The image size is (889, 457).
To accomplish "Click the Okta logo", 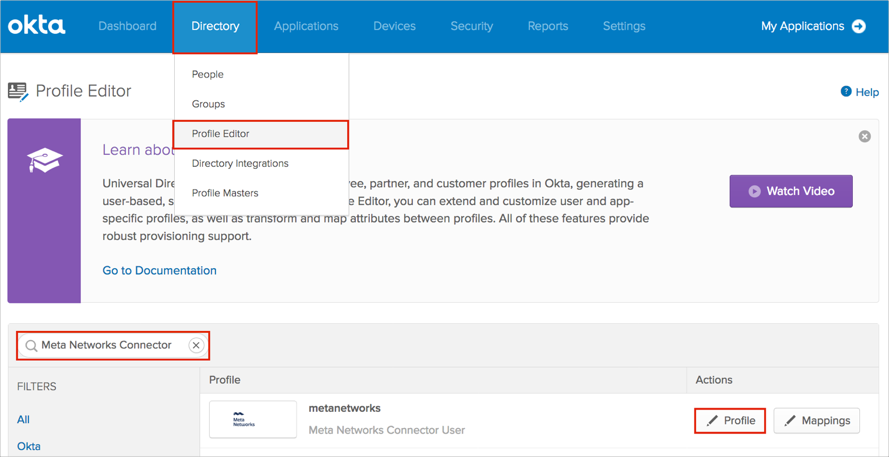I will coord(36,26).
